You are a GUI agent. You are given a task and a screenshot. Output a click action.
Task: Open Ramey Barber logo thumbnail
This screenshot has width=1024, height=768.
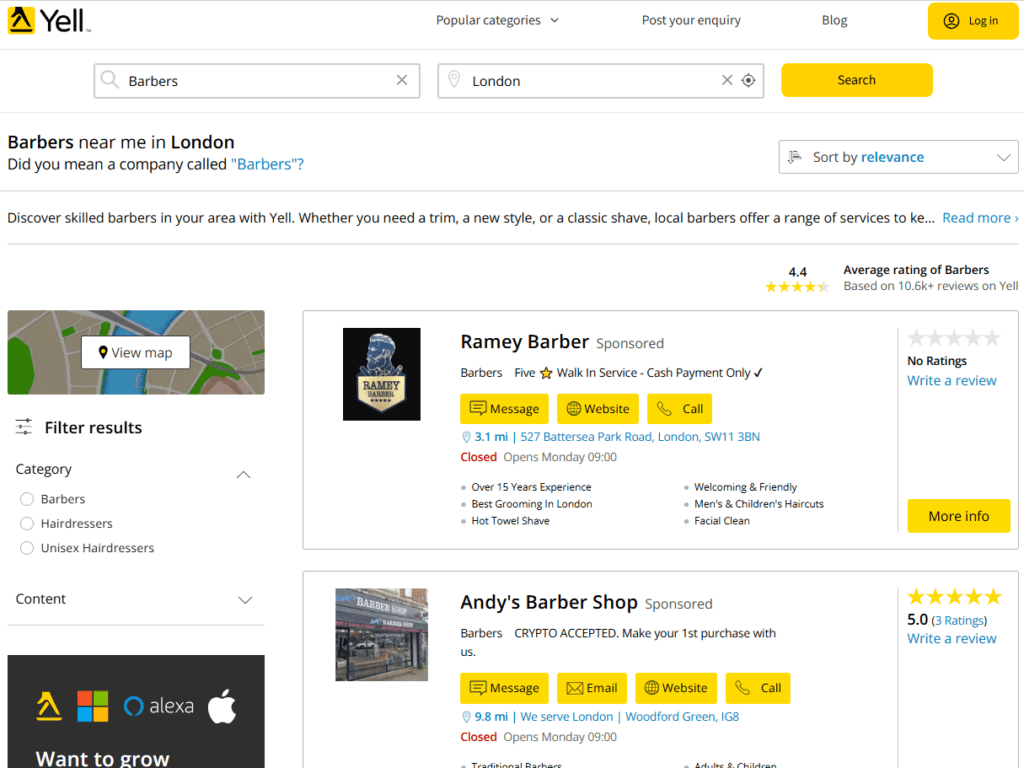[x=381, y=374]
